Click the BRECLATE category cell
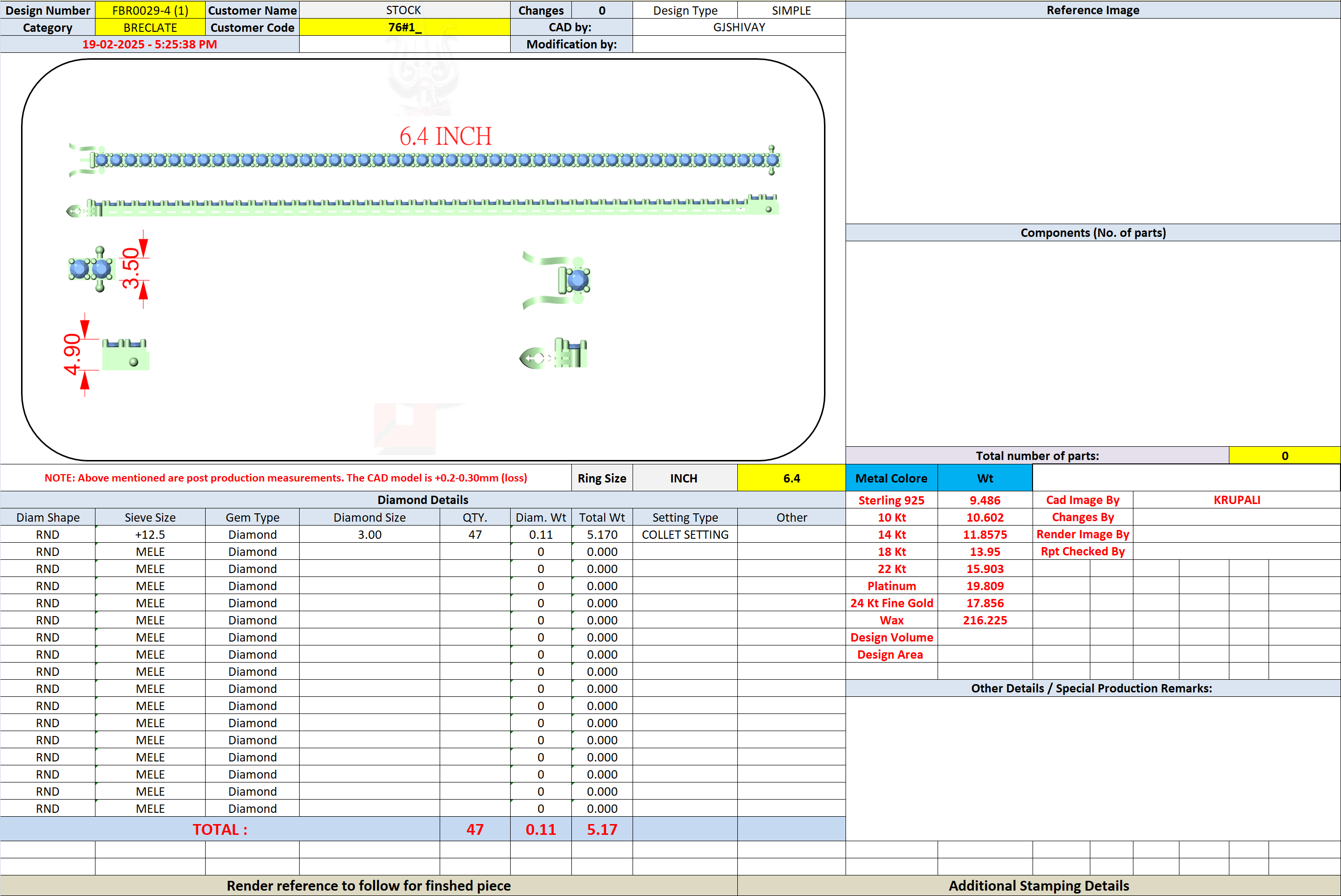The width and height of the screenshot is (1341, 896). click(150, 27)
